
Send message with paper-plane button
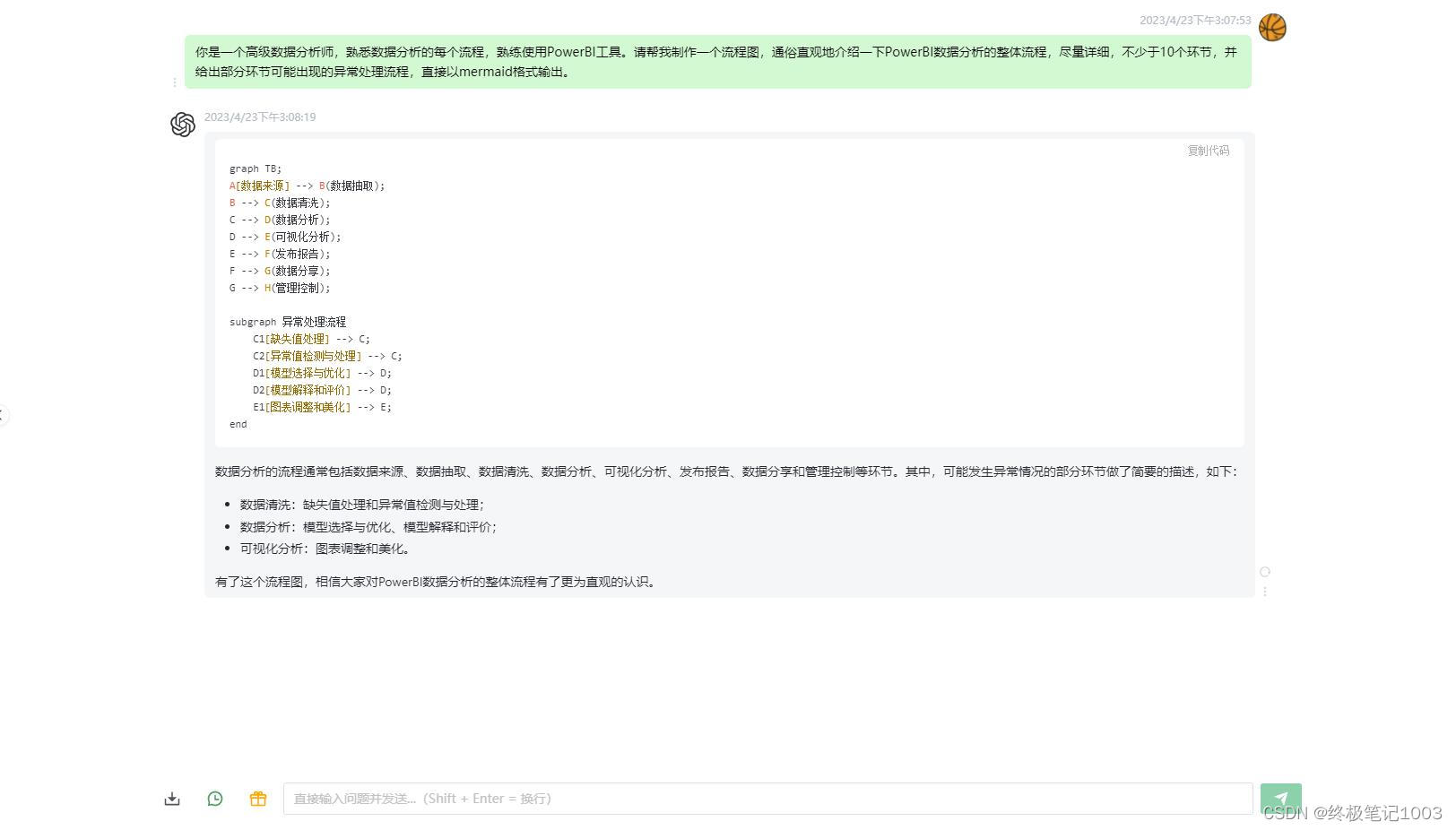coord(1280,799)
